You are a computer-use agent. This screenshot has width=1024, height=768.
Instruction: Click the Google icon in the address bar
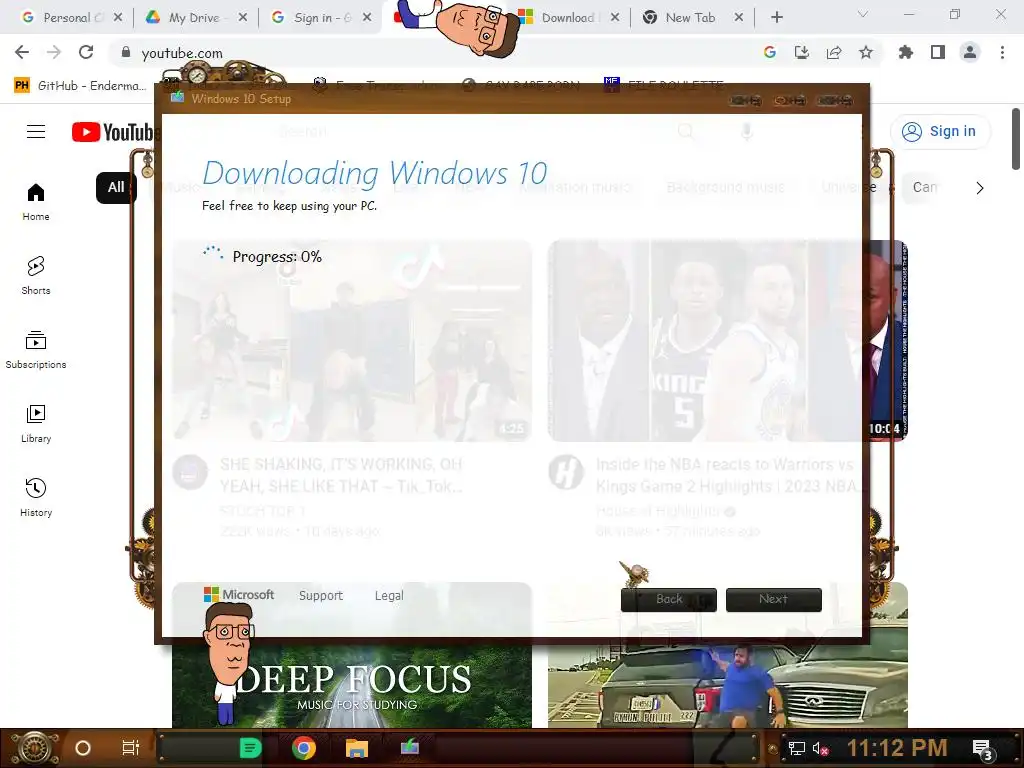tap(769, 52)
